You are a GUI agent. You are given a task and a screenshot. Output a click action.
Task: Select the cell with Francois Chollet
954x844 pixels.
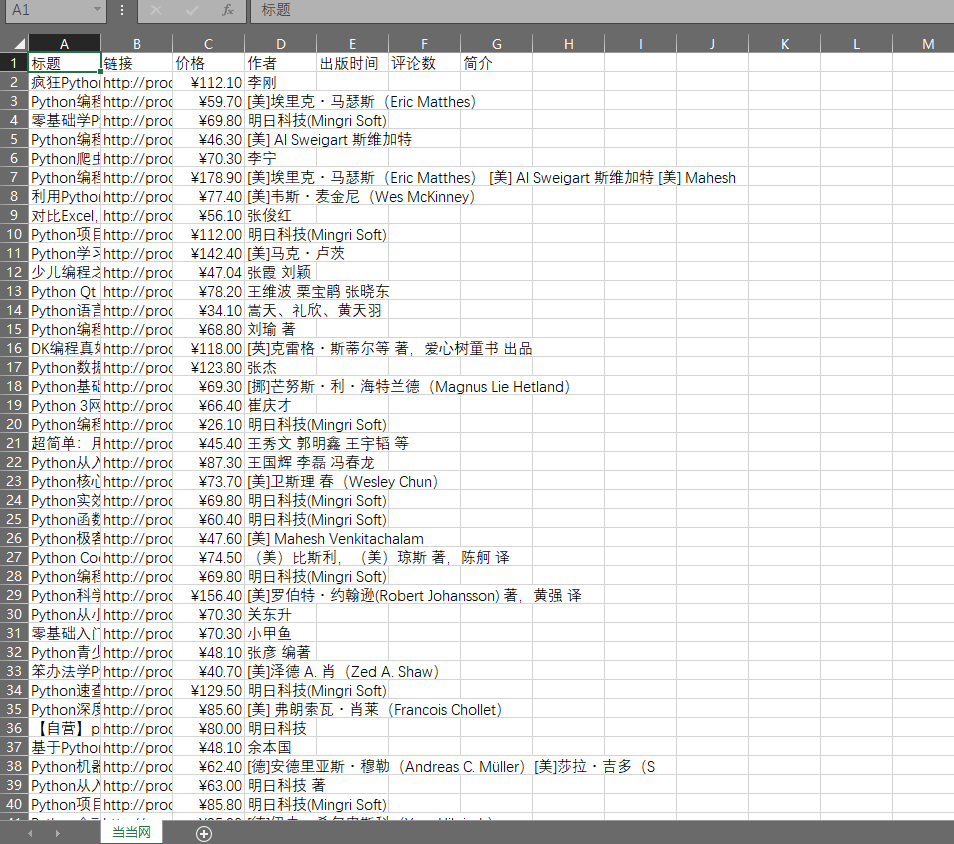tap(280, 709)
